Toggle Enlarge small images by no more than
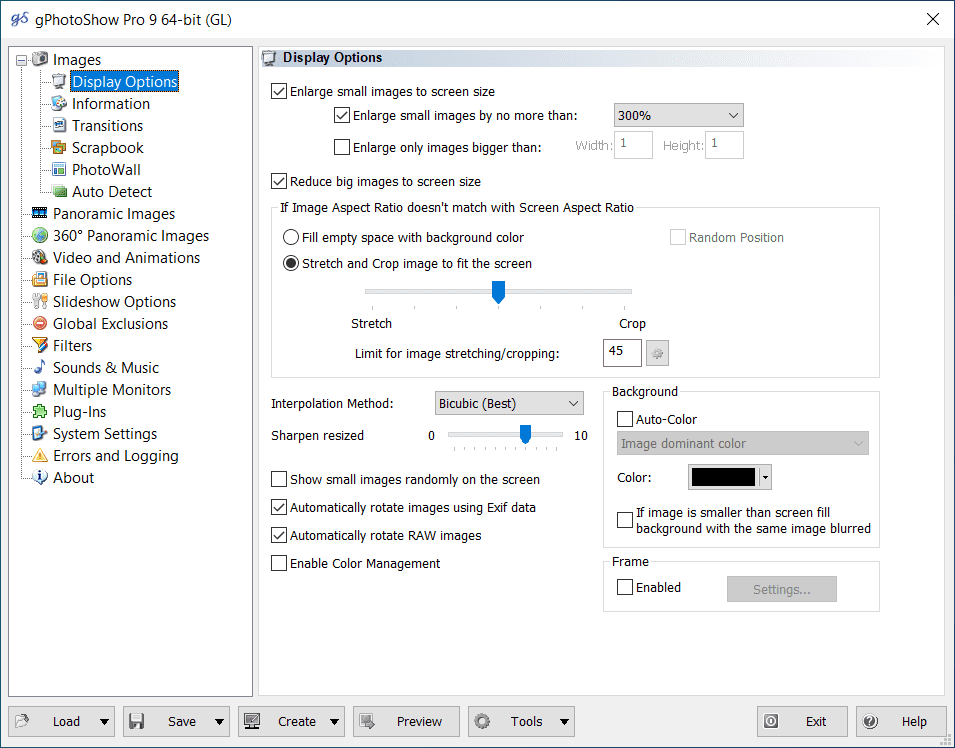Image resolution: width=955 pixels, height=748 pixels. [342, 115]
